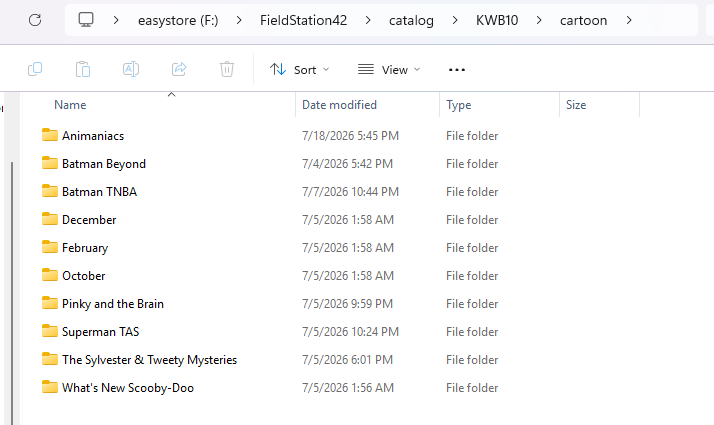
Task: Select the Animaniacs folder name
Action: tap(93, 136)
